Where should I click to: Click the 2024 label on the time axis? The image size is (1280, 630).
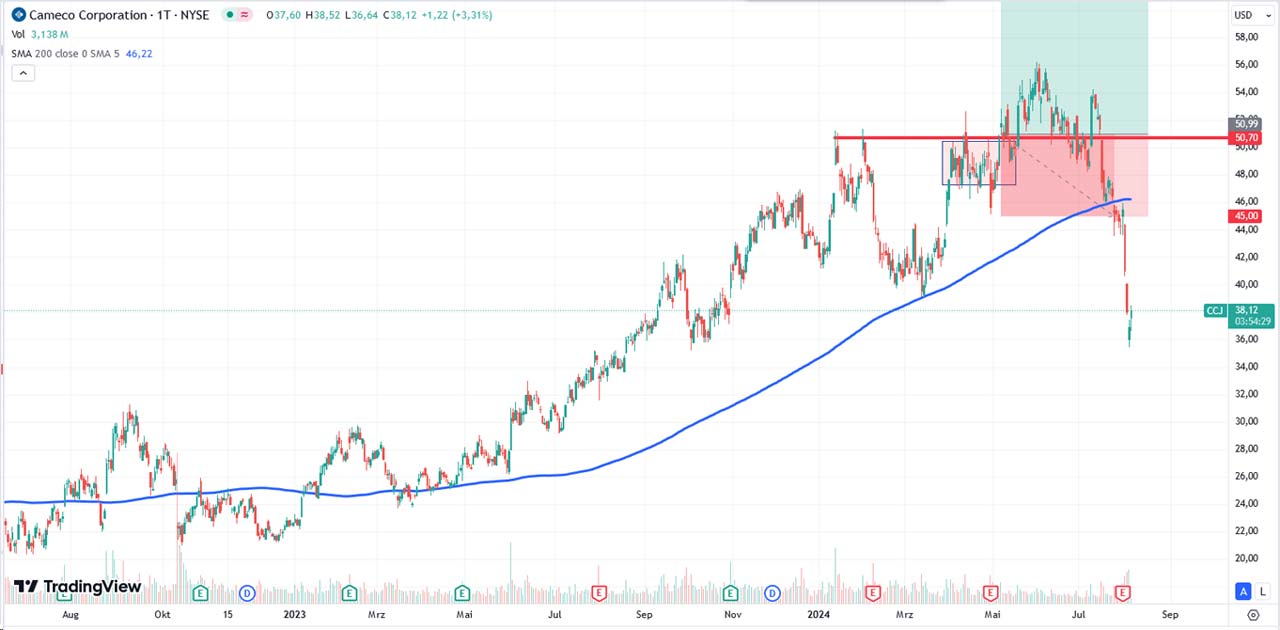tap(821, 614)
